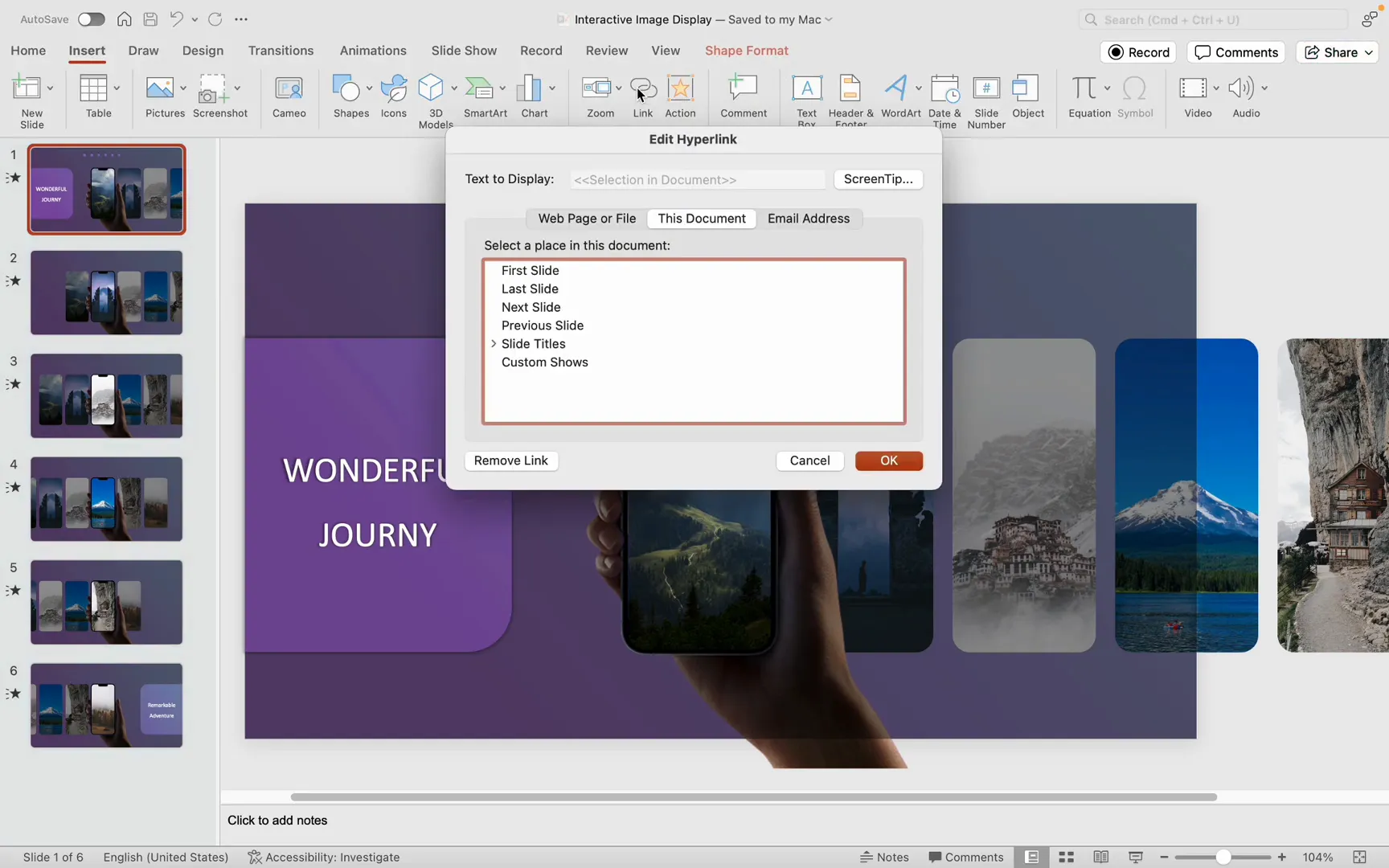Click the Record button at top right
Image resolution: width=1389 pixels, height=868 pixels.
1139,52
